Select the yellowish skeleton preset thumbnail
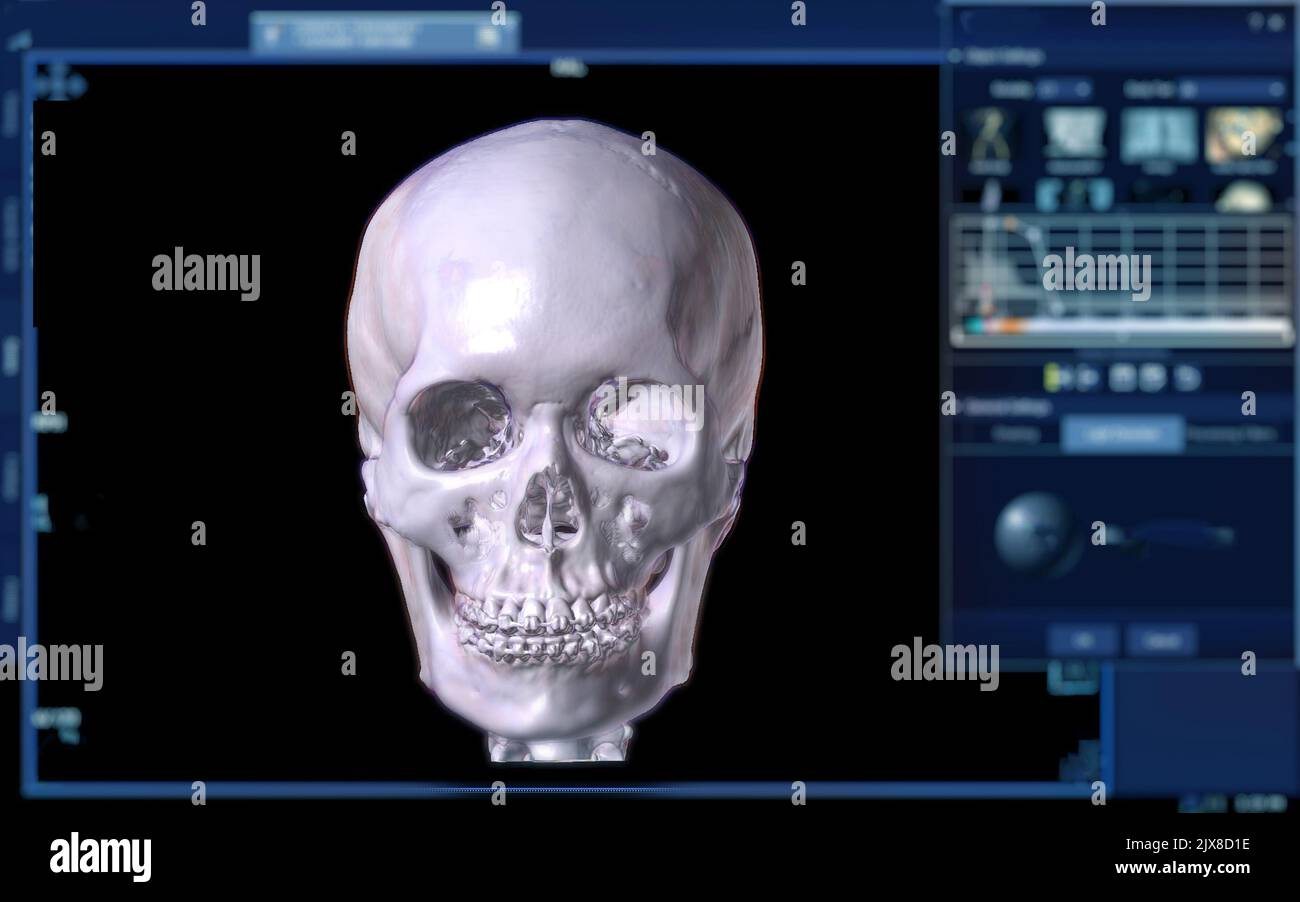The width and height of the screenshot is (1300, 902). (x=989, y=136)
